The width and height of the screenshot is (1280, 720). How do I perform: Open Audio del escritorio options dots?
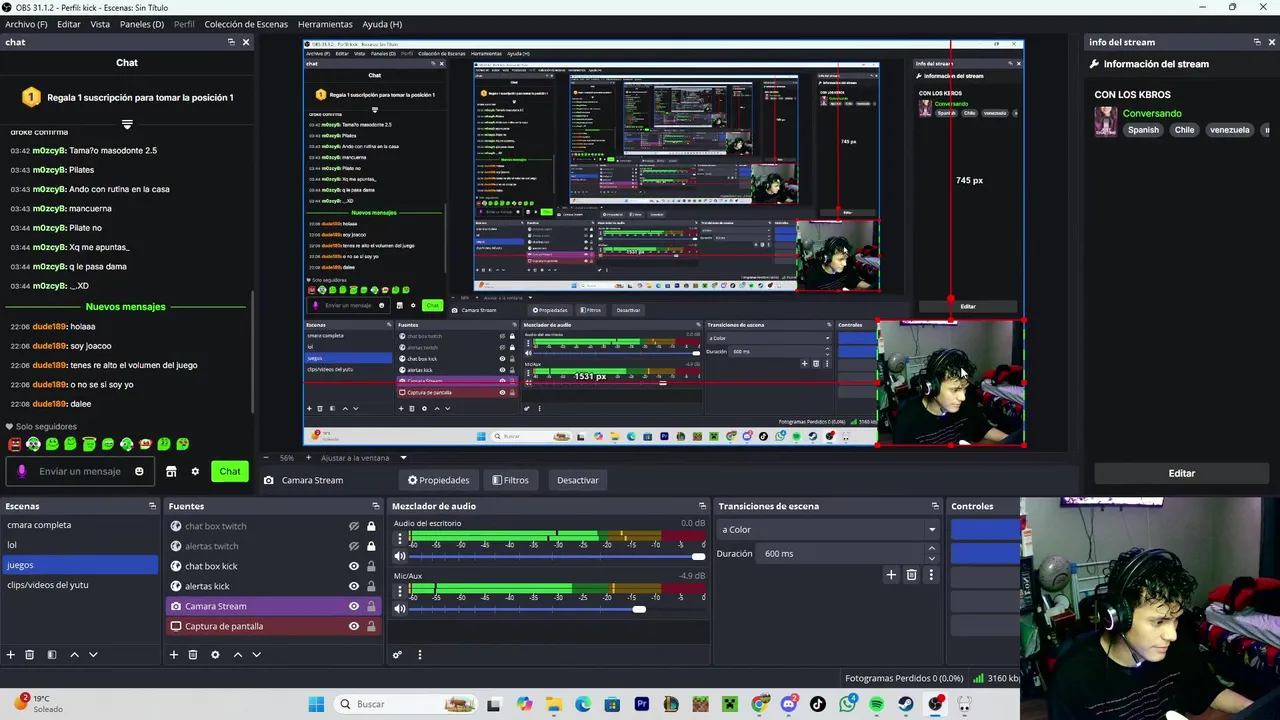click(400, 538)
